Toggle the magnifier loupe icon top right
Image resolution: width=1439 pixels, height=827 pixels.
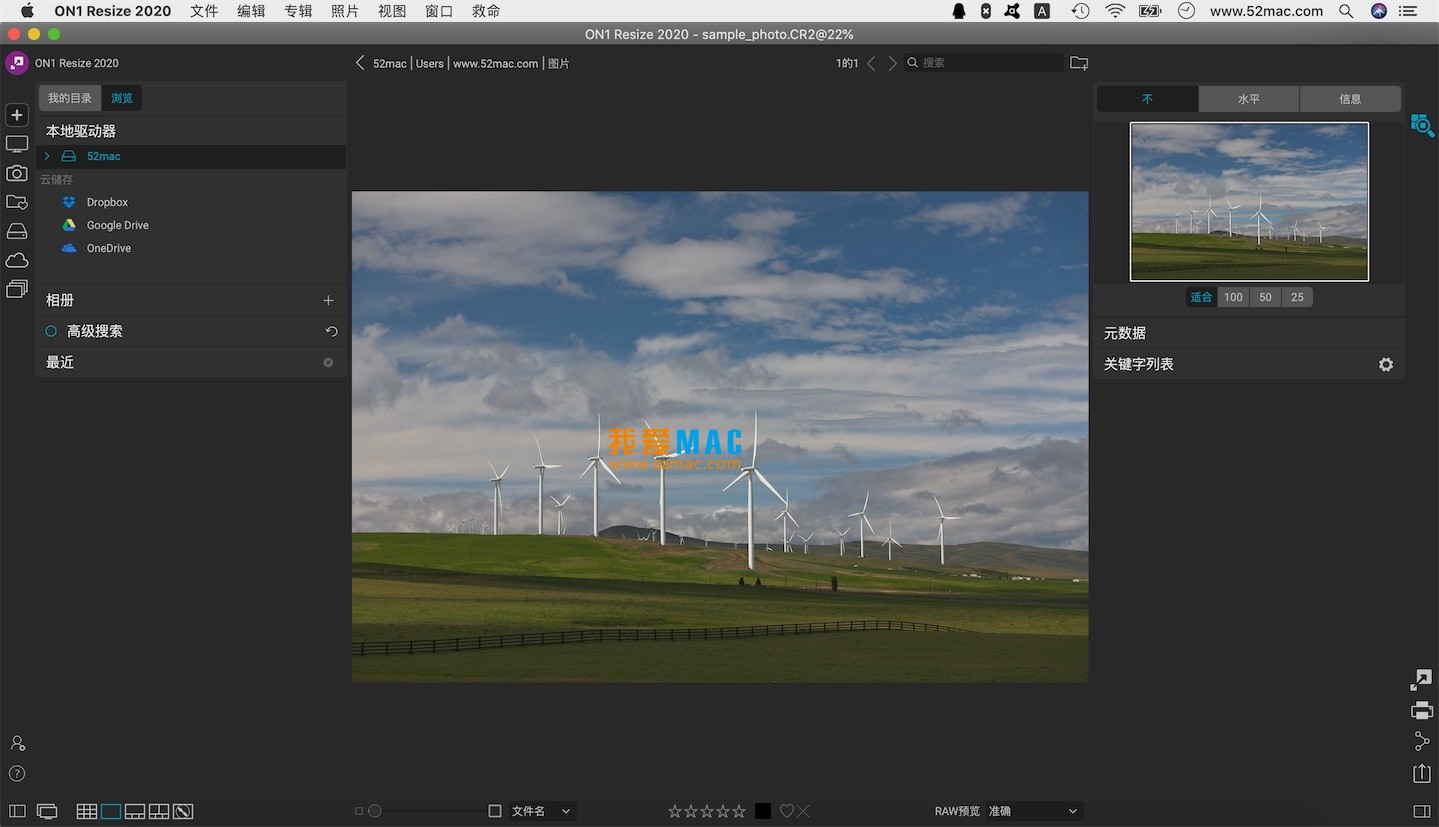point(1423,125)
